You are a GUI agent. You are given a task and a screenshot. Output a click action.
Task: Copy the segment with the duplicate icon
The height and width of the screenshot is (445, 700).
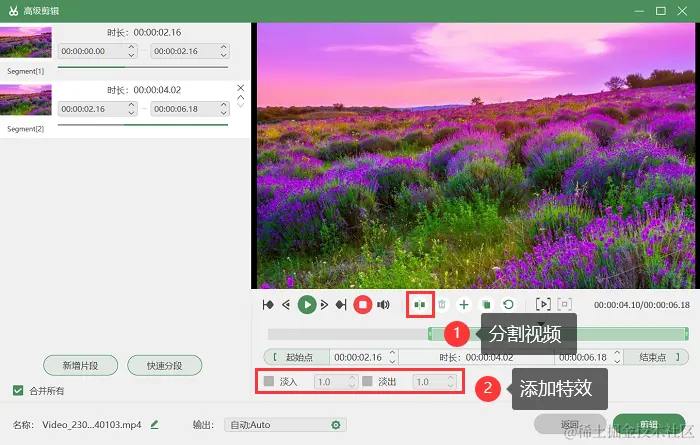tap(486, 305)
